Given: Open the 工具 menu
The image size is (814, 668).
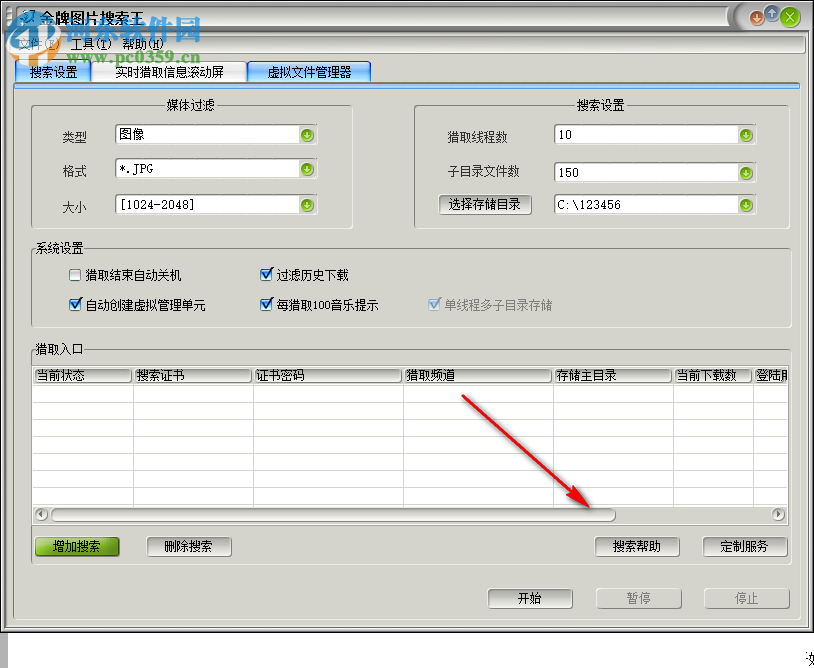Looking at the screenshot, I should (x=89, y=44).
